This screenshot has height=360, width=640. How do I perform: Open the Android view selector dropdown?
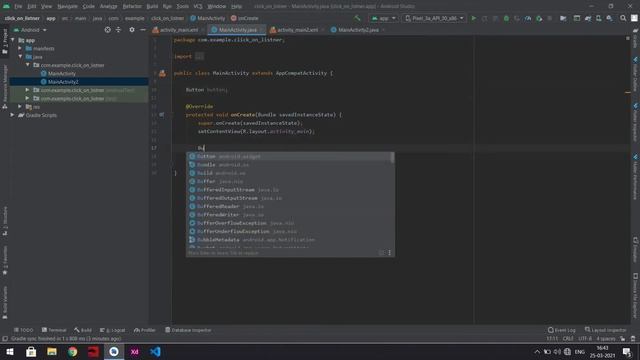tap(30, 30)
